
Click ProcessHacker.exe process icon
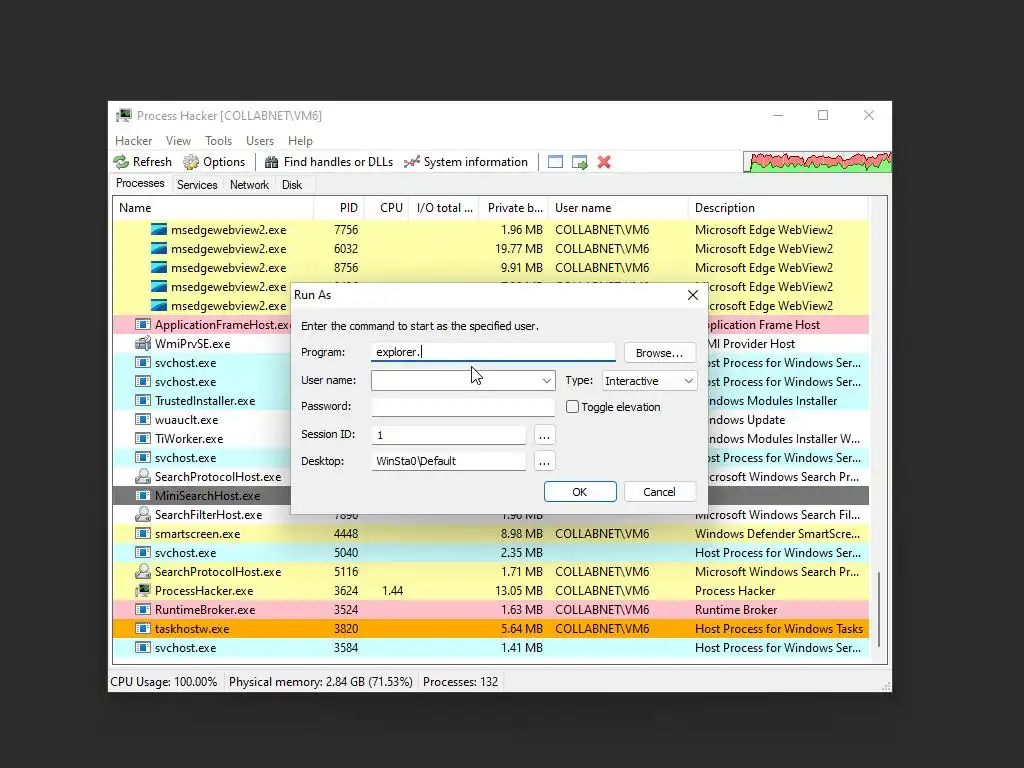coord(142,590)
